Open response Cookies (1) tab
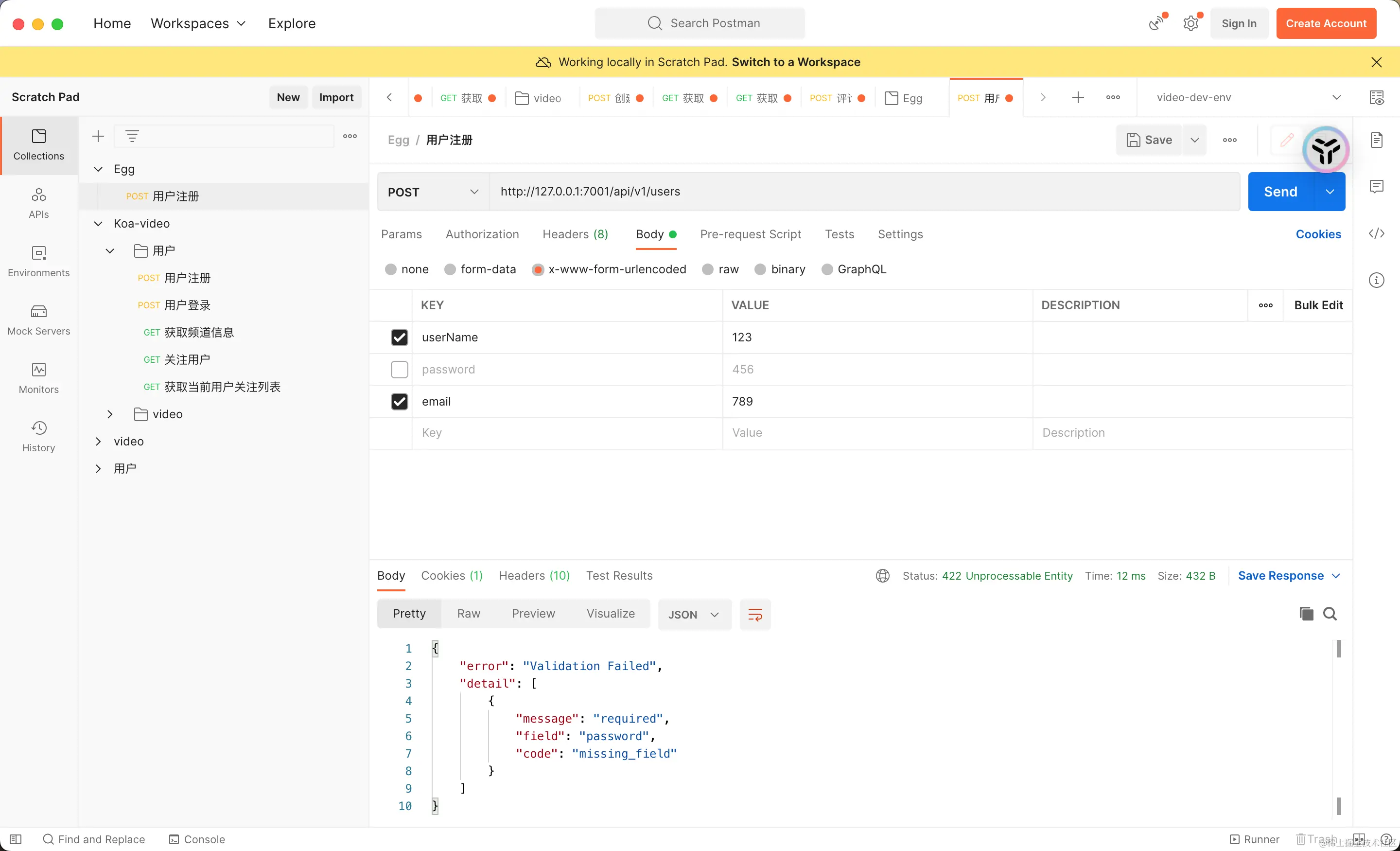 point(452,576)
